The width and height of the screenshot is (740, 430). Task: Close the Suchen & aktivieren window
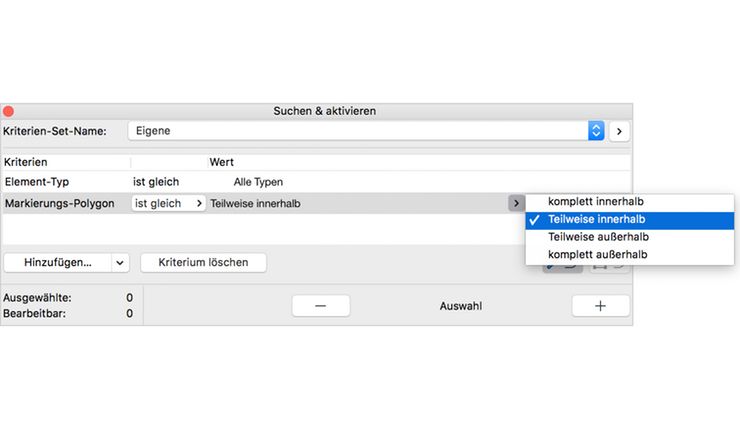(8, 111)
